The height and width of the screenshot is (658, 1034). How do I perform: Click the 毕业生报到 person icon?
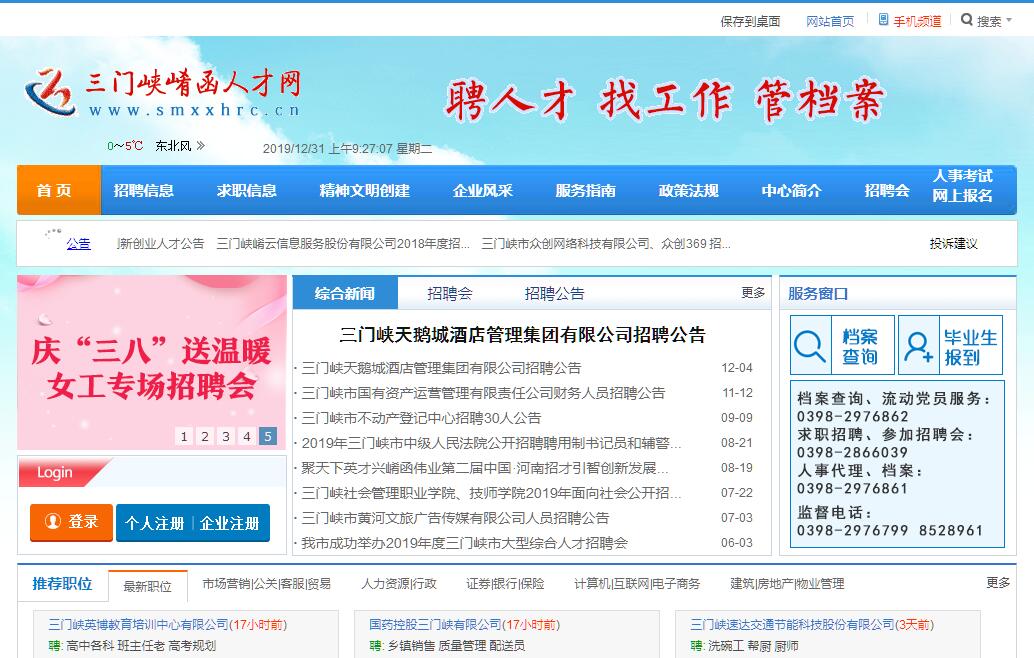[918, 346]
